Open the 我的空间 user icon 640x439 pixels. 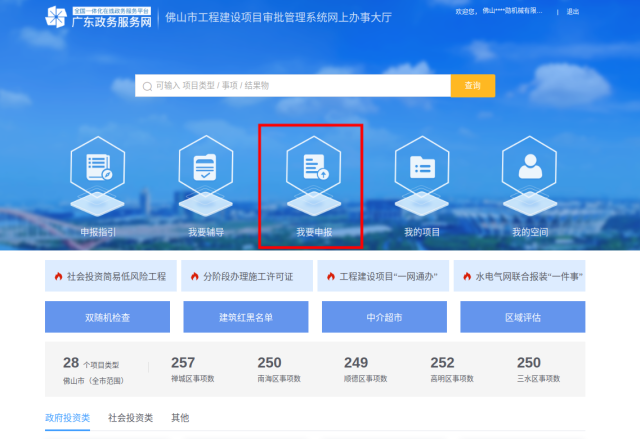(x=529, y=168)
